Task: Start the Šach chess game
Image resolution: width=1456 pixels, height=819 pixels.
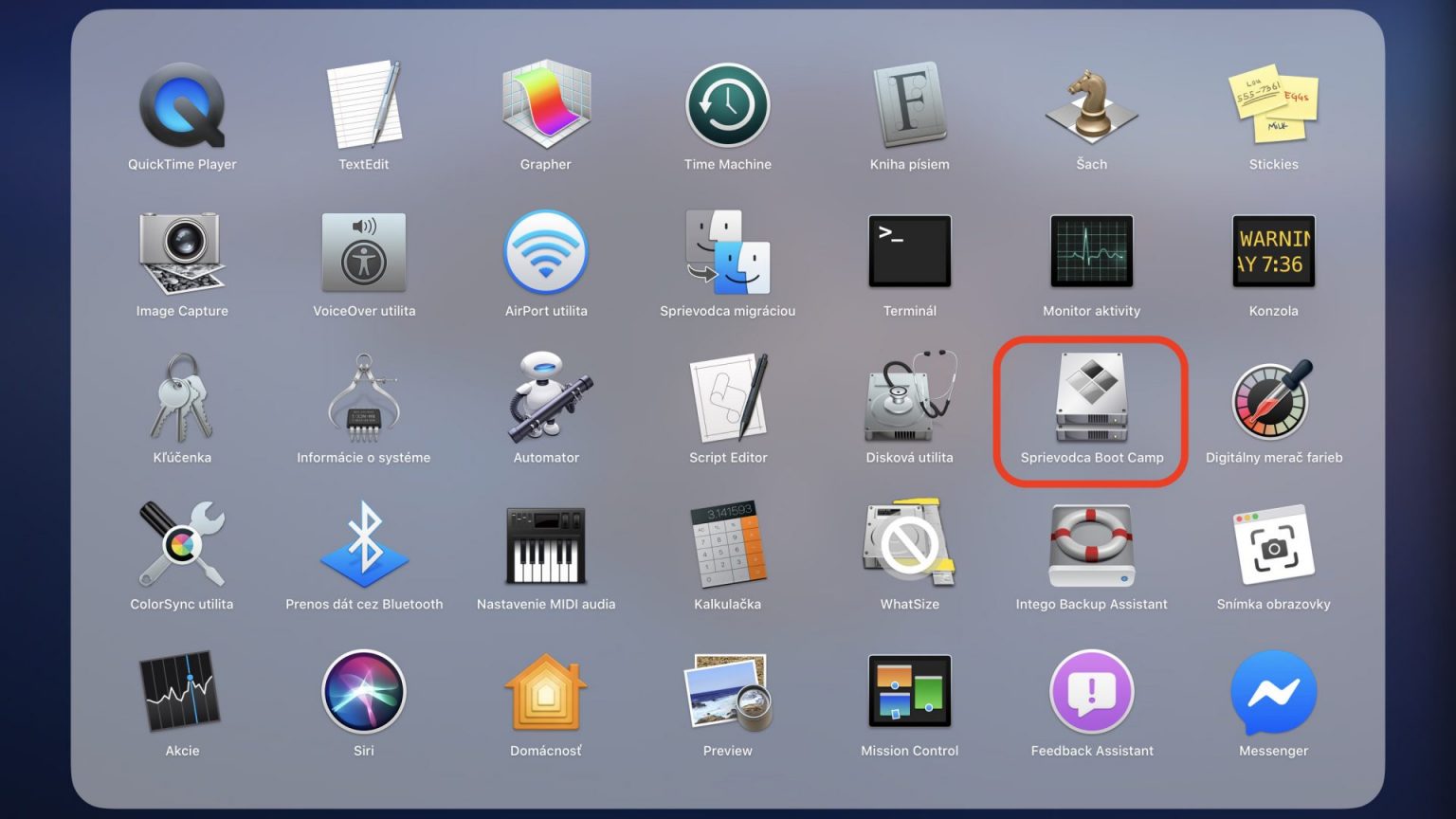Action: [x=1092, y=105]
